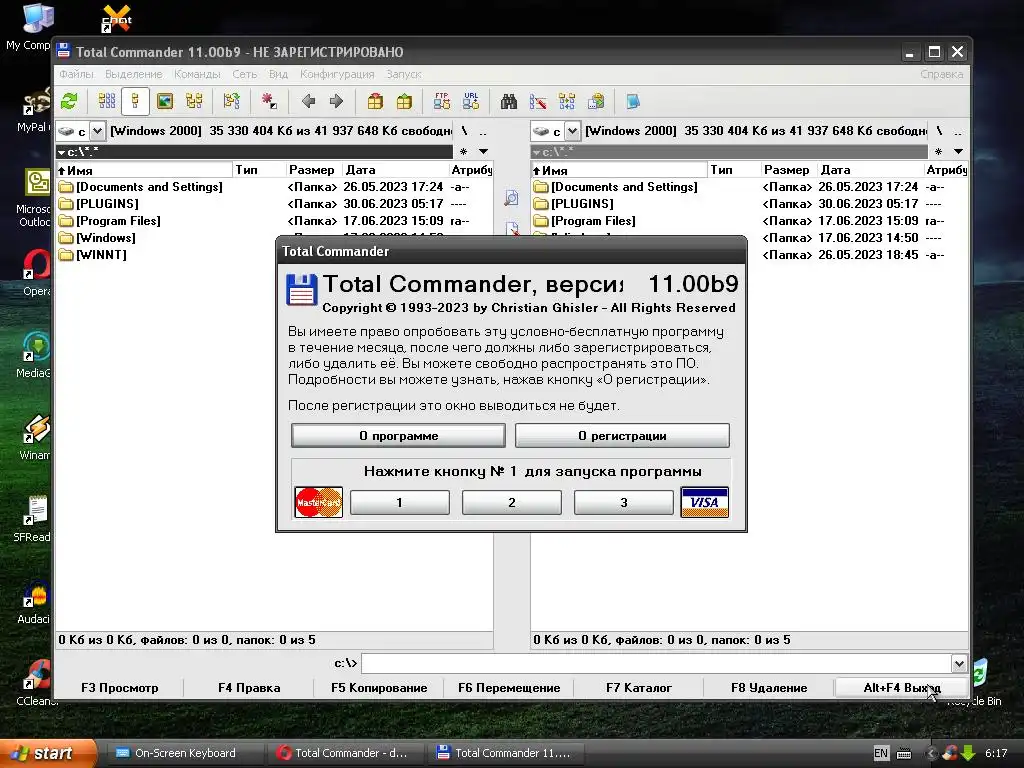Viewport: 1024px width, 768px height.
Task: Select [WINNT] folder in left panel
Action: click(x=101, y=255)
